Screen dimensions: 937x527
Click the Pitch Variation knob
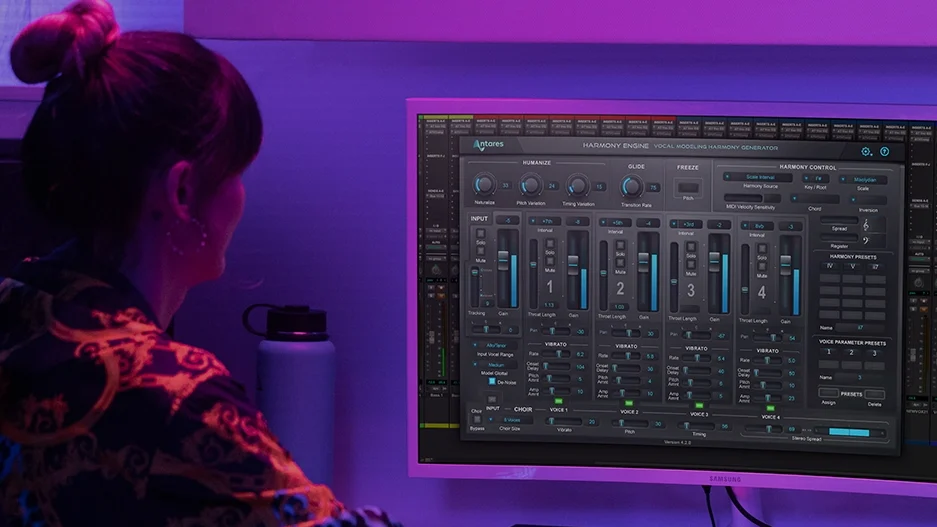[531, 184]
